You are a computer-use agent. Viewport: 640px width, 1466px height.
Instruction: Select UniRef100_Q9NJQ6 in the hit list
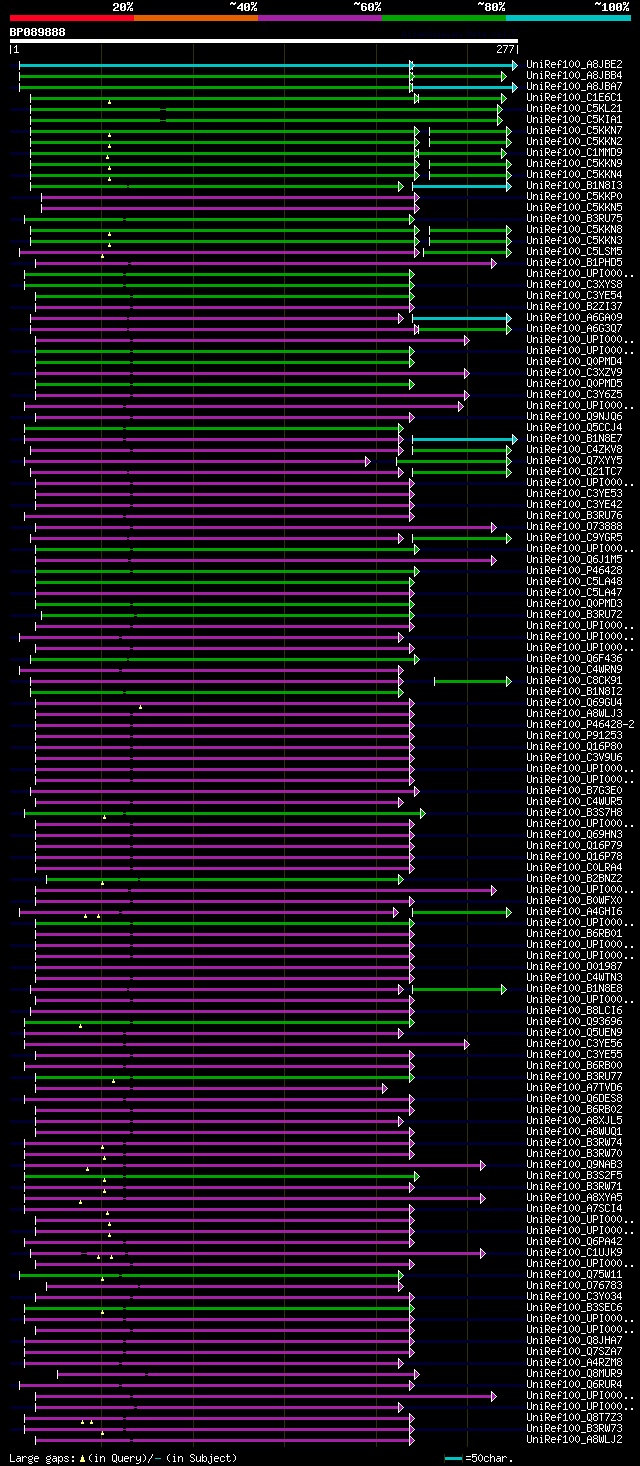574,416
